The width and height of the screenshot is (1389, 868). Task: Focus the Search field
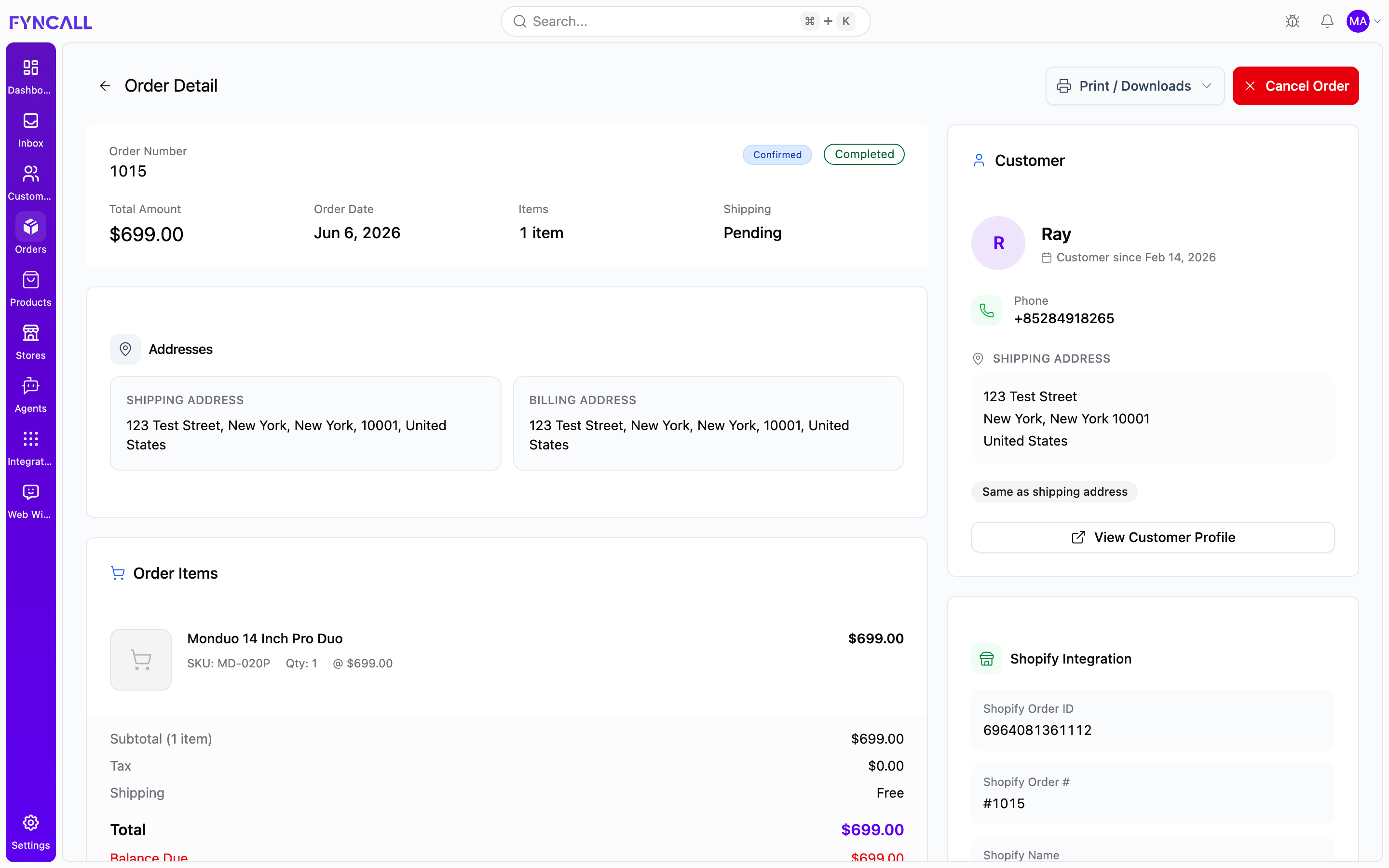[x=685, y=21]
